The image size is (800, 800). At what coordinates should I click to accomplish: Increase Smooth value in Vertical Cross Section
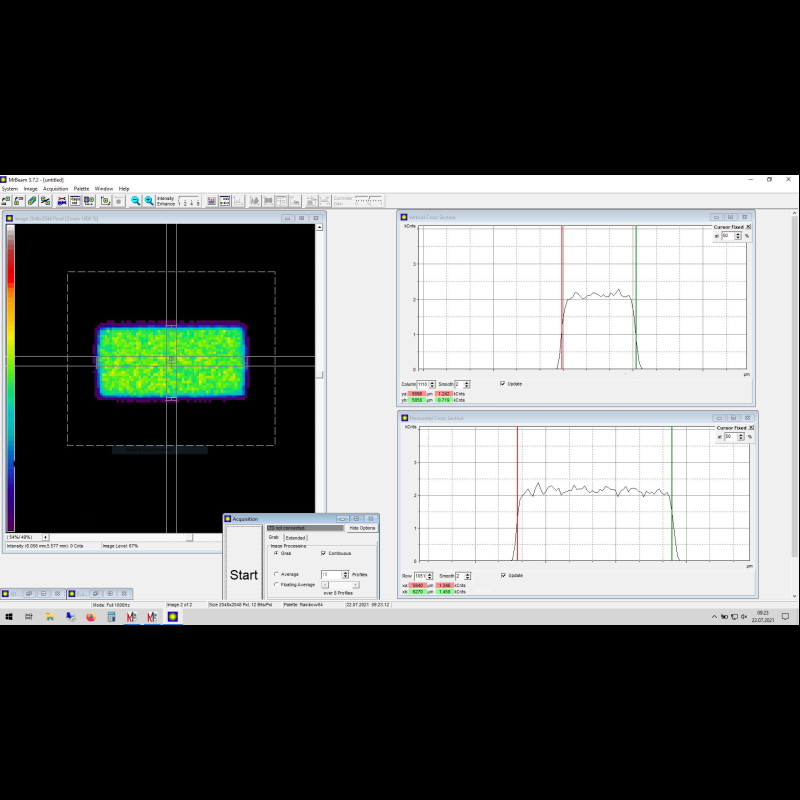point(467,381)
